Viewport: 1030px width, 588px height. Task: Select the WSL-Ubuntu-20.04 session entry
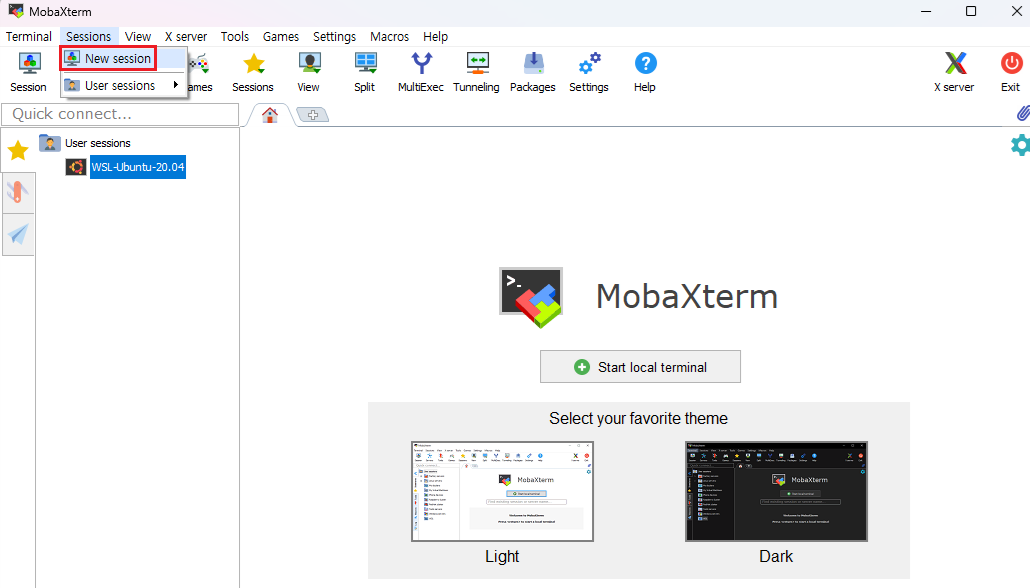click(138, 167)
